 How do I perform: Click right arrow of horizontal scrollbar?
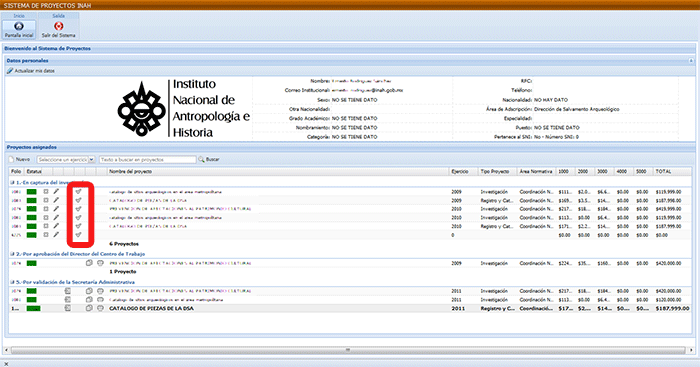(x=692, y=350)
